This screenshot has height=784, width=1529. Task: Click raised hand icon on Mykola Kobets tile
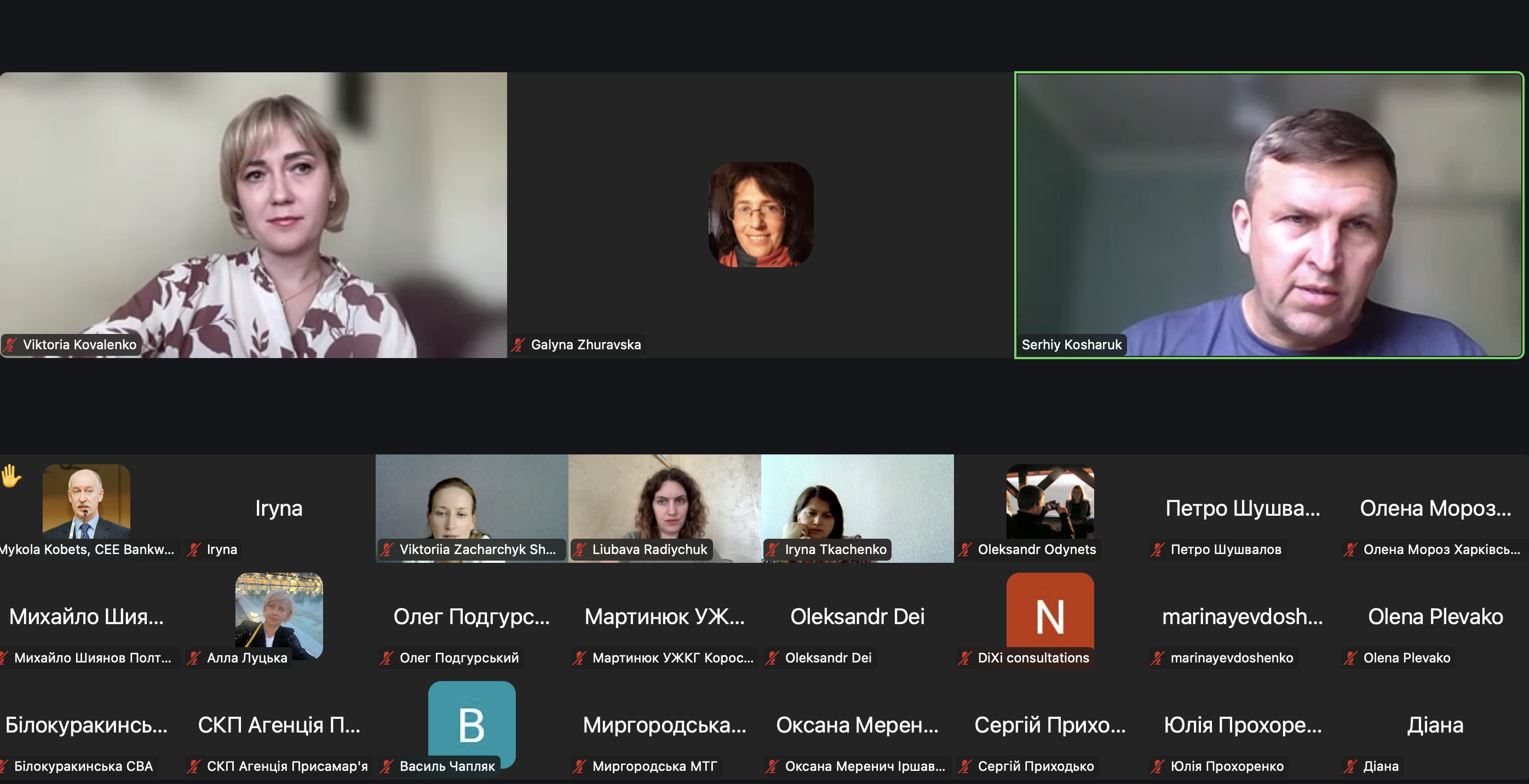[x=11, y=475]
